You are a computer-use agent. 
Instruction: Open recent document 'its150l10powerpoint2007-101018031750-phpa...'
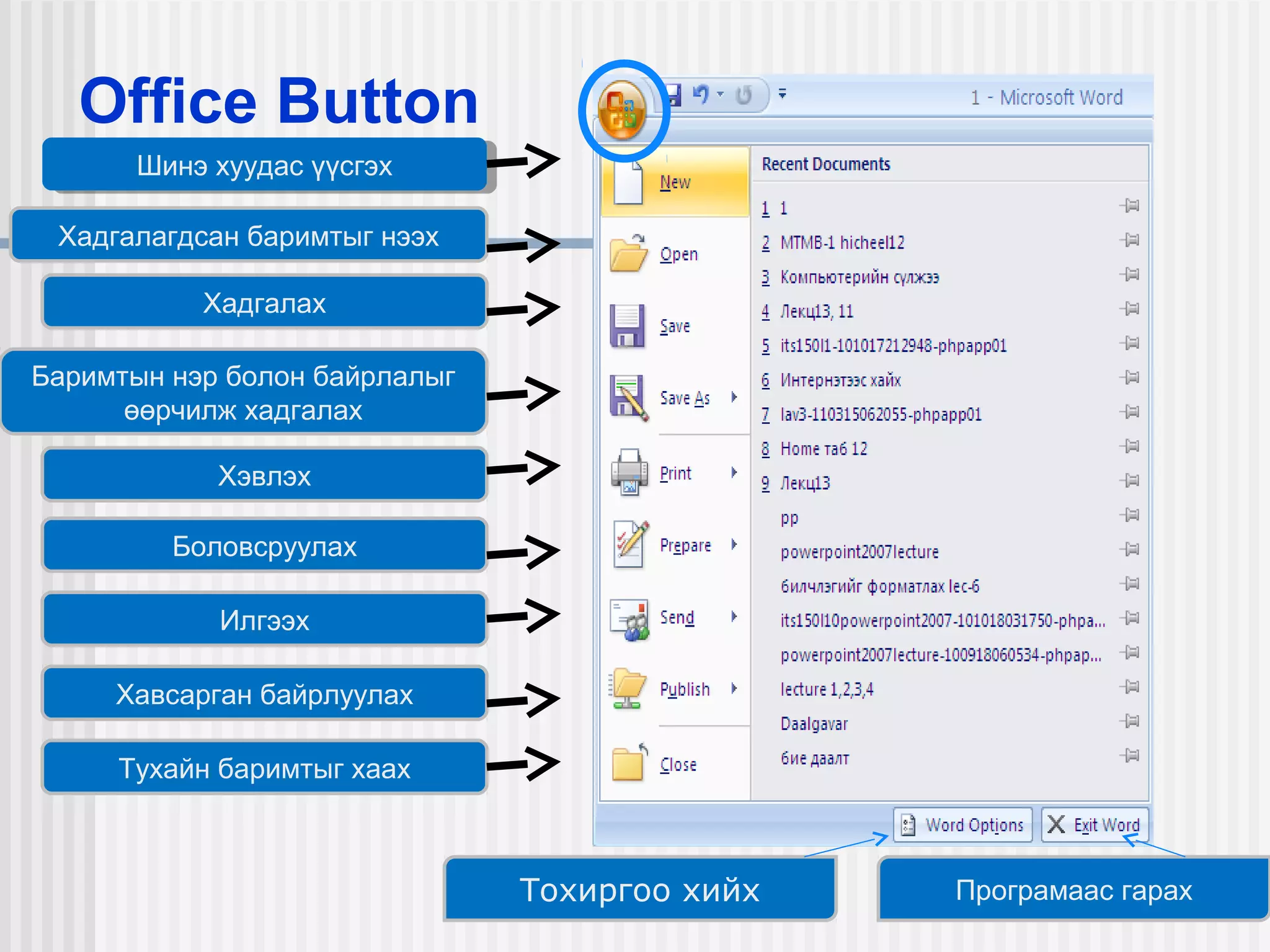point(943,620)
